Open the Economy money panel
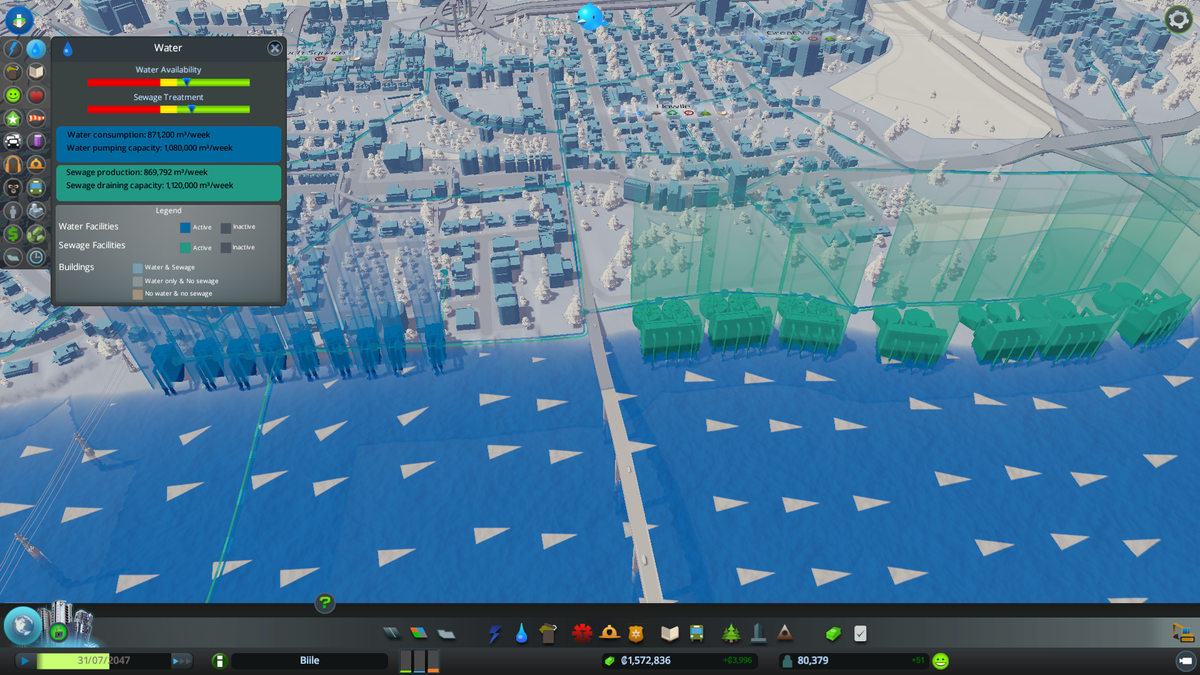 [833, 634]
